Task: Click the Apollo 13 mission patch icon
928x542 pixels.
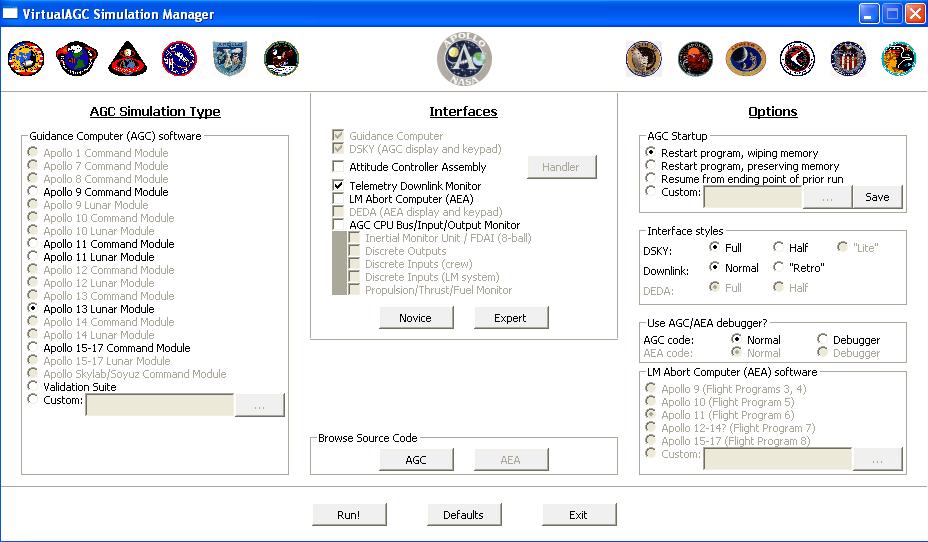Action: click(695, 59)
